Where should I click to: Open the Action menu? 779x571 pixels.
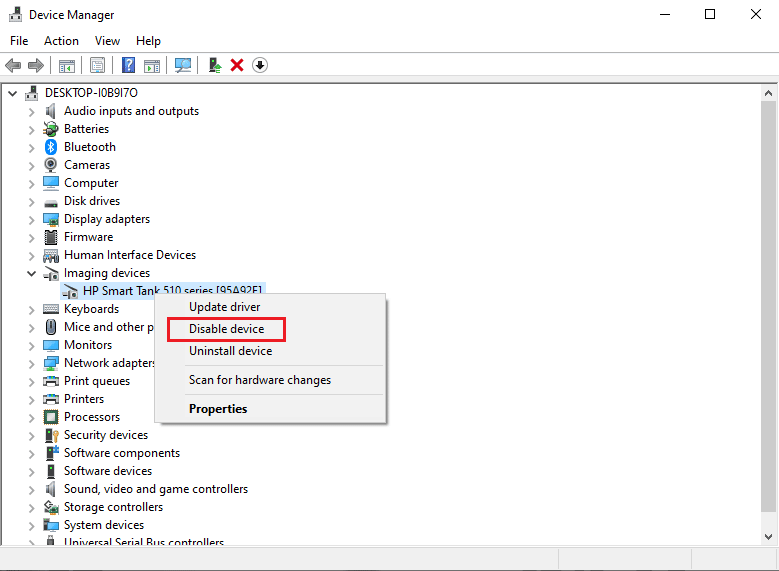(x=61, y=41)
